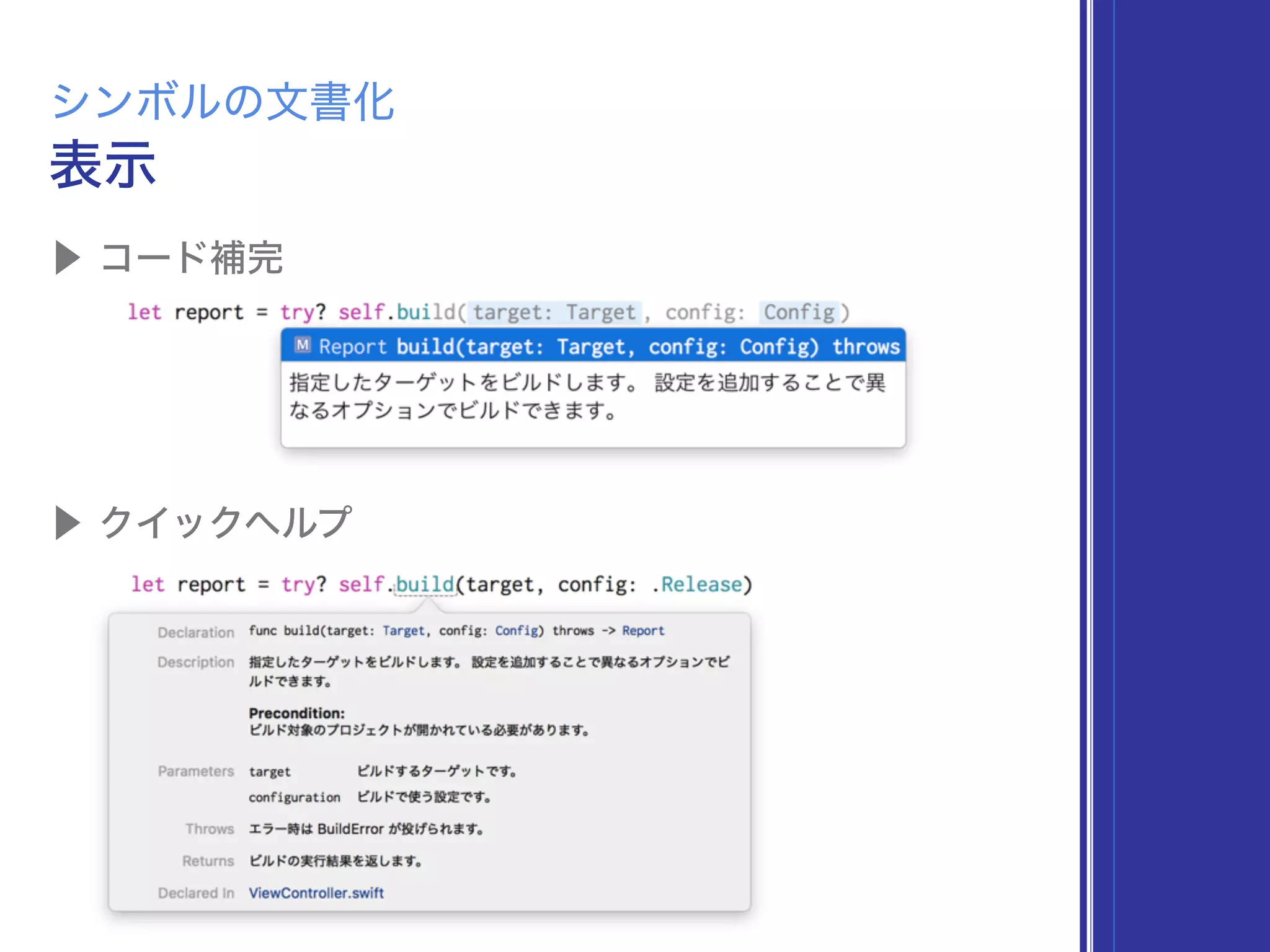The height and width of the screenshot is (952, 1270).
Task: Click the ビルドで使う設定です parameter description
Action: (424, 797)
